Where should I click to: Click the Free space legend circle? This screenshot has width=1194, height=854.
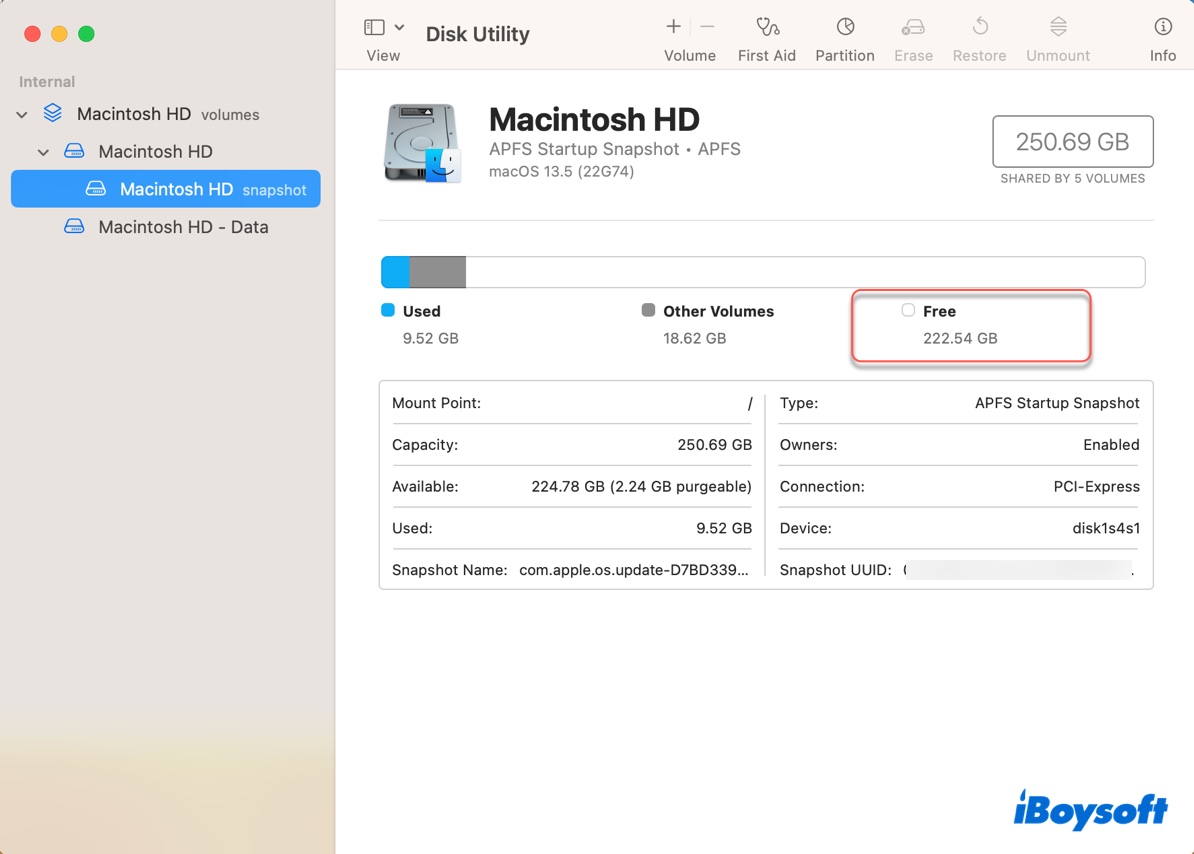(x=907, y=310)
